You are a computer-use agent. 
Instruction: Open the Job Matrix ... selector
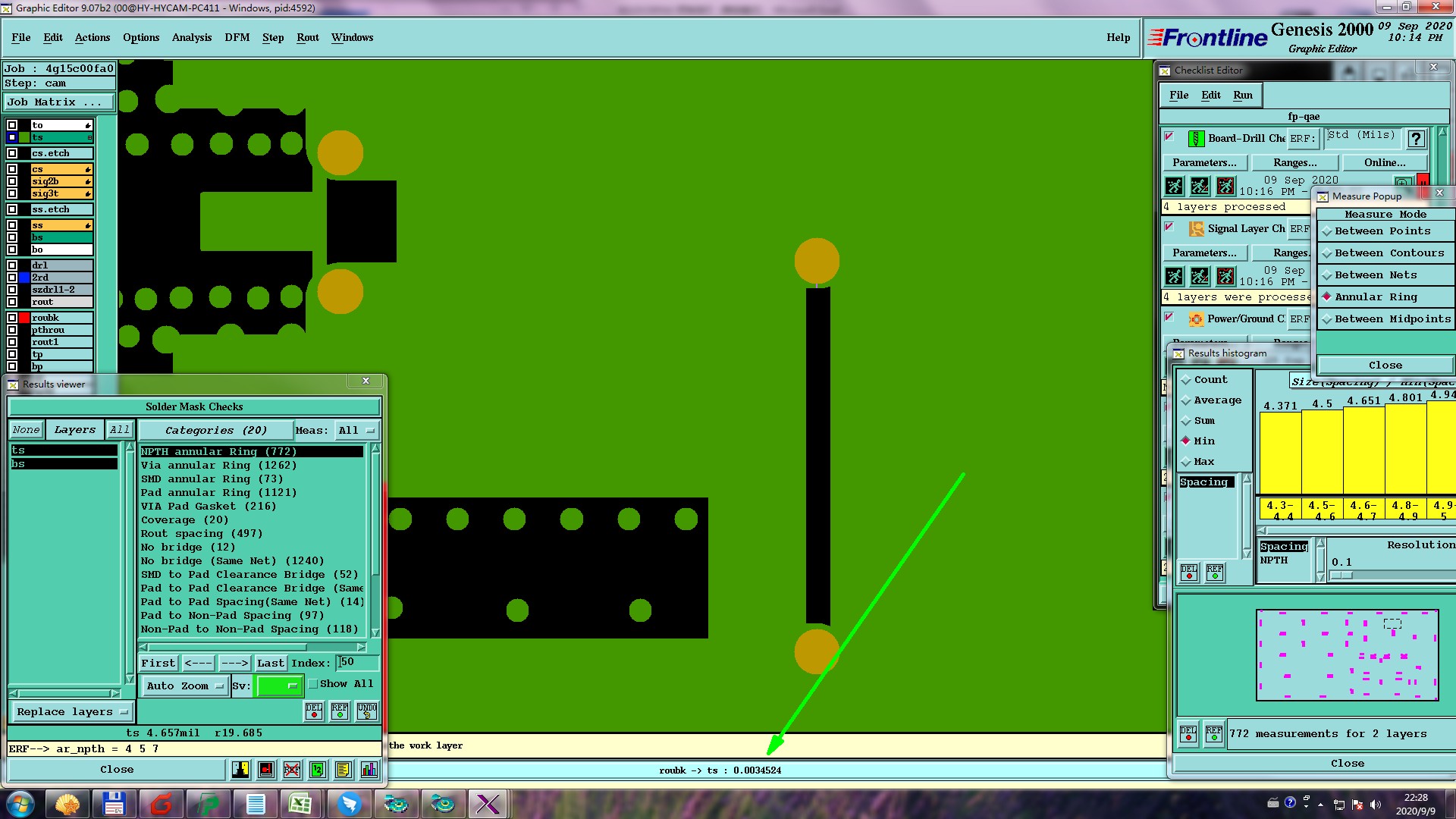click(59, 102)
